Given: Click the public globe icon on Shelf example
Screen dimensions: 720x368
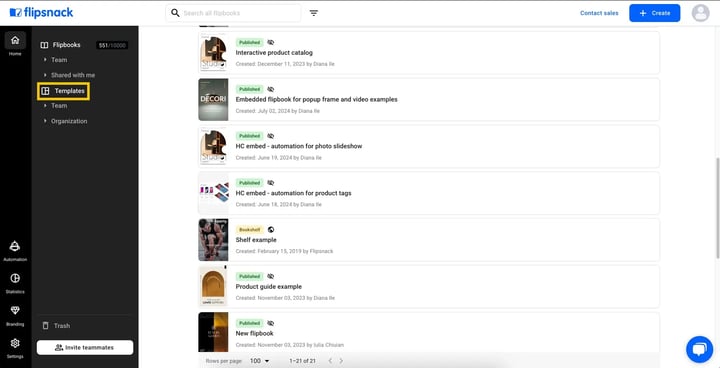Looking at the screenshot, I should coord(271,230).
